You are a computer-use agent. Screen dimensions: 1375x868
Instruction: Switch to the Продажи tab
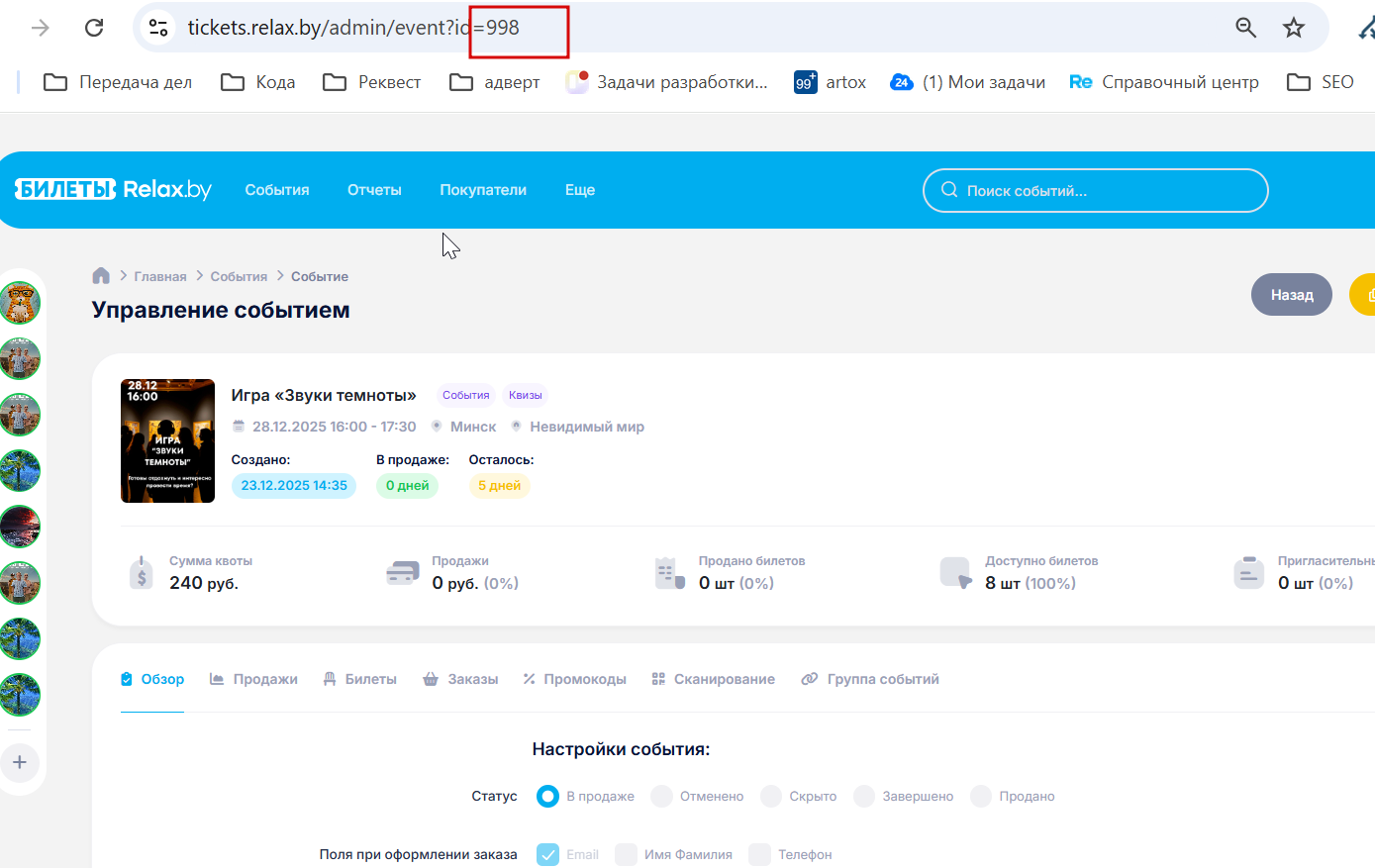(253, 679)
